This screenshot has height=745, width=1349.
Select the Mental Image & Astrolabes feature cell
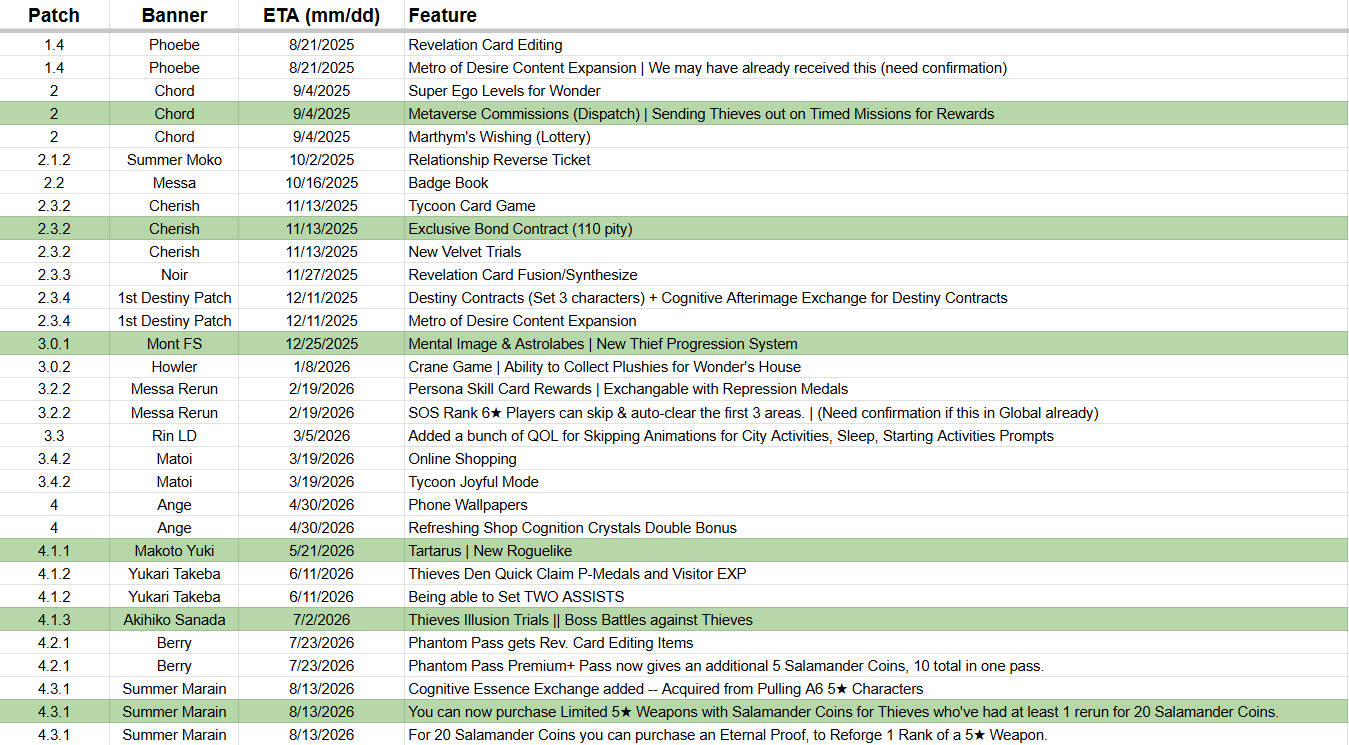(876, 344)
